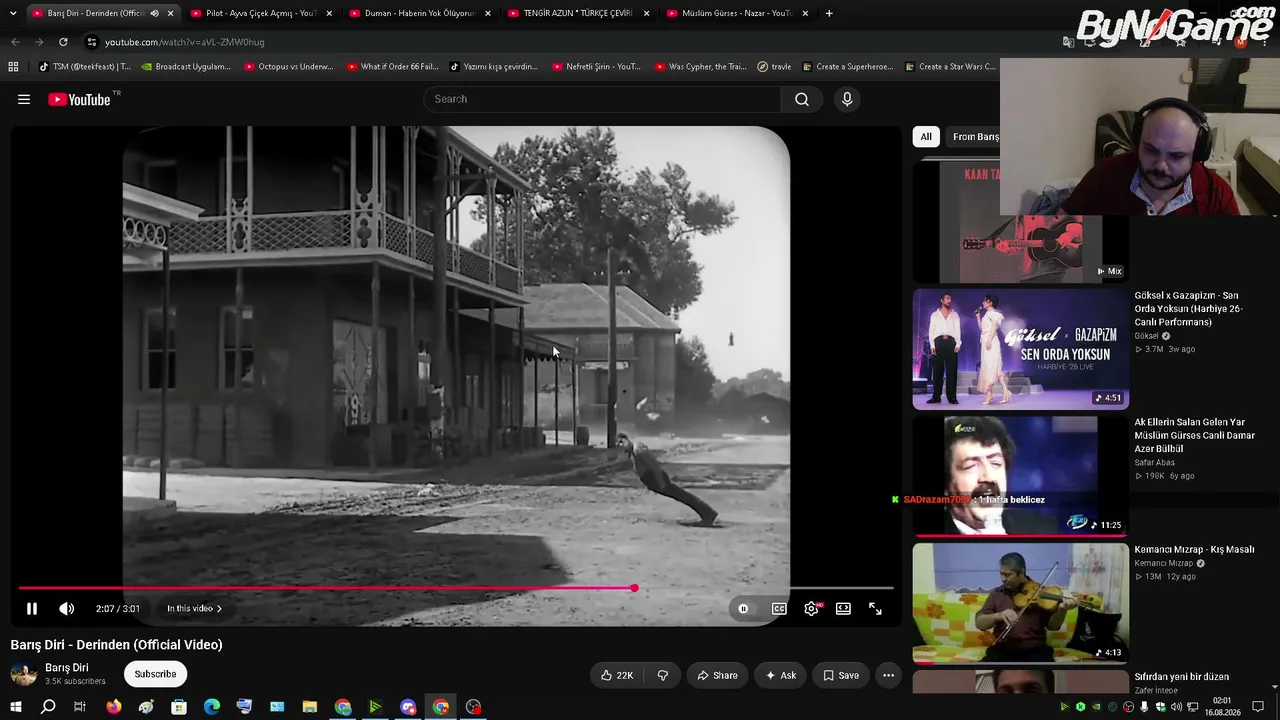1280x720 pixels.
Task: Open 'Sıfırdan yeni bir düzen' video title
Action: tap(1181, 677)
